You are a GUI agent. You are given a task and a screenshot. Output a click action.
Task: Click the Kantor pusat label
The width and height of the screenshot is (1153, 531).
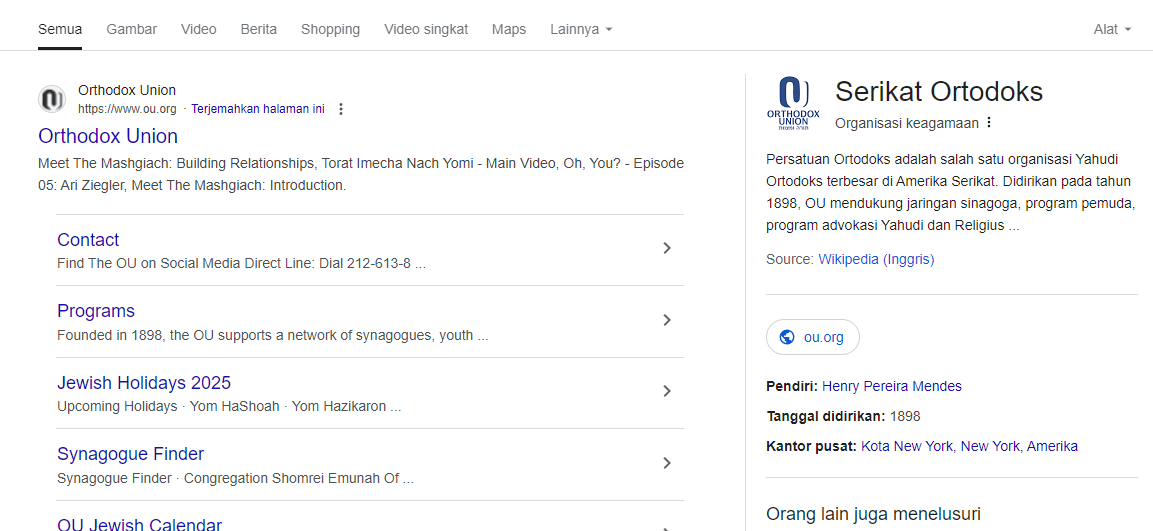pos(812,446)
